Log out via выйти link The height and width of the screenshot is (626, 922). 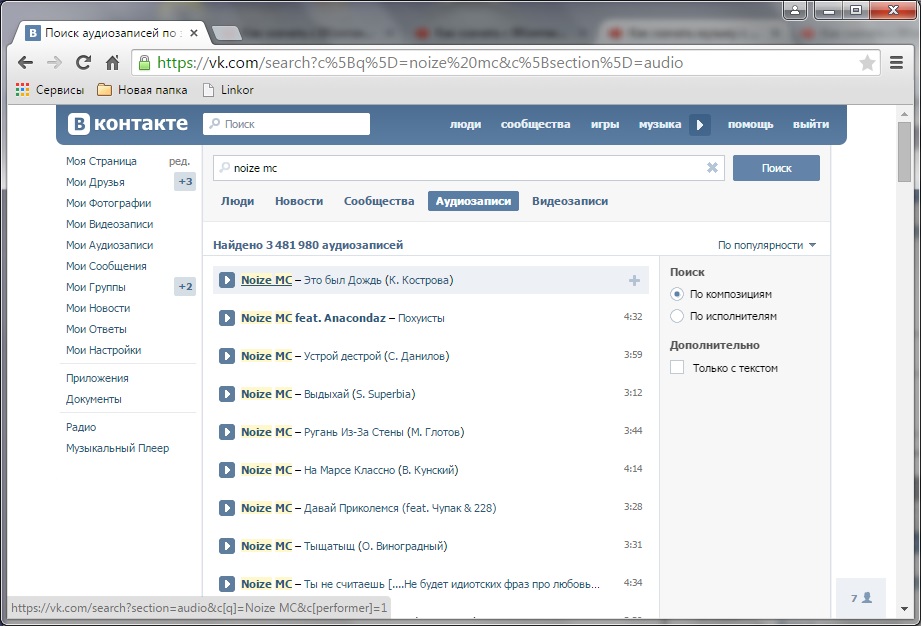(x=811, y=125)
